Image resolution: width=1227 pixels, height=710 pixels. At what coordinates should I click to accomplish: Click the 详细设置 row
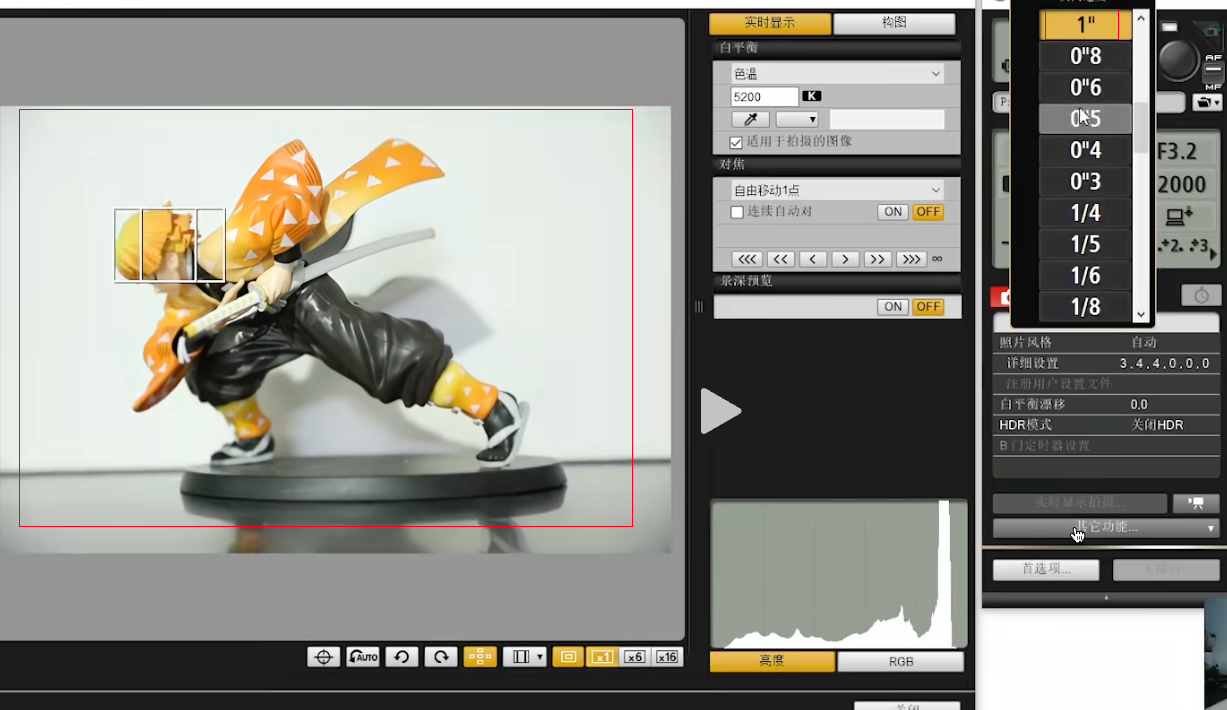1106,363
